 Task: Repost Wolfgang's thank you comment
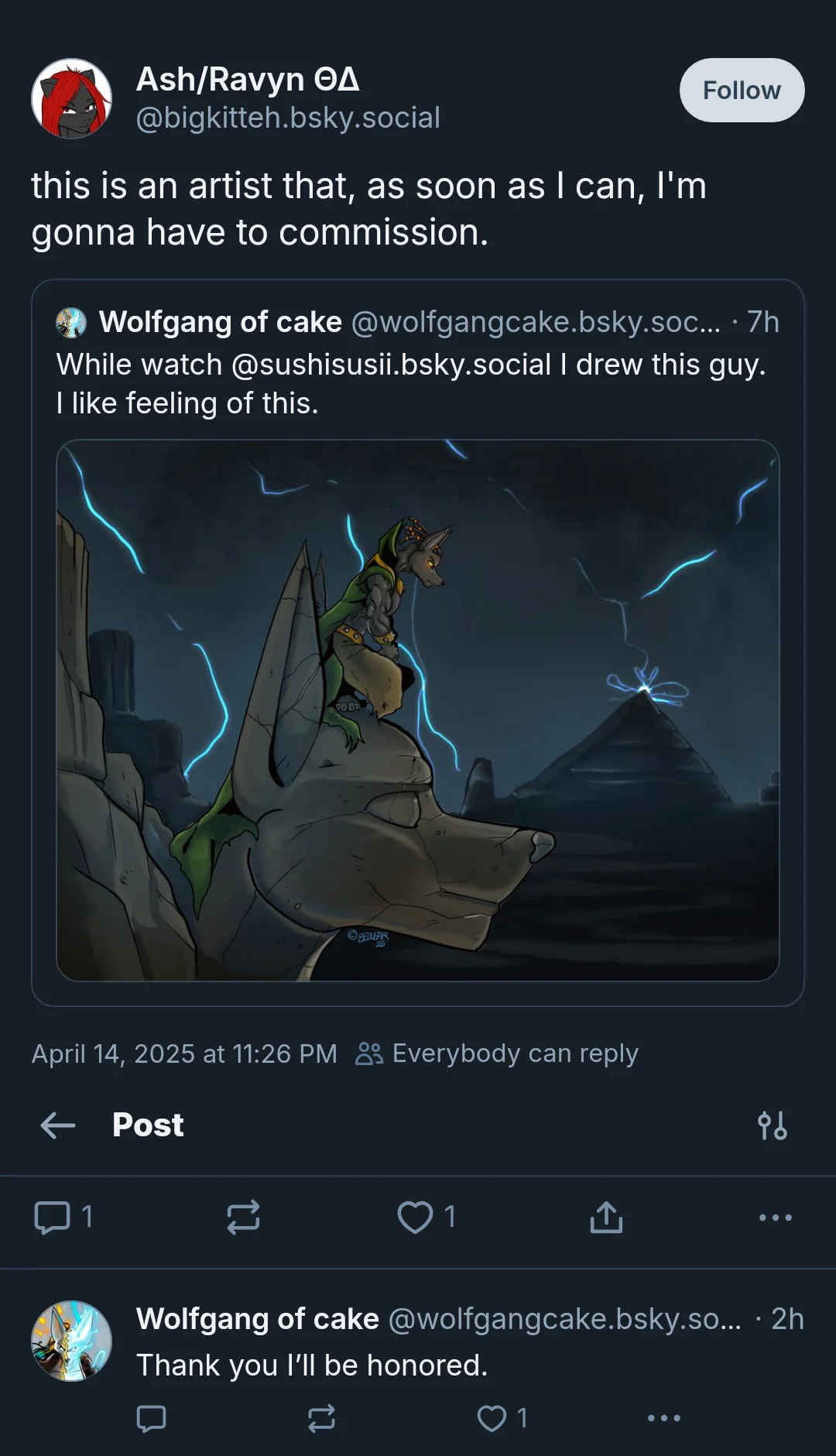point(321,1418)
